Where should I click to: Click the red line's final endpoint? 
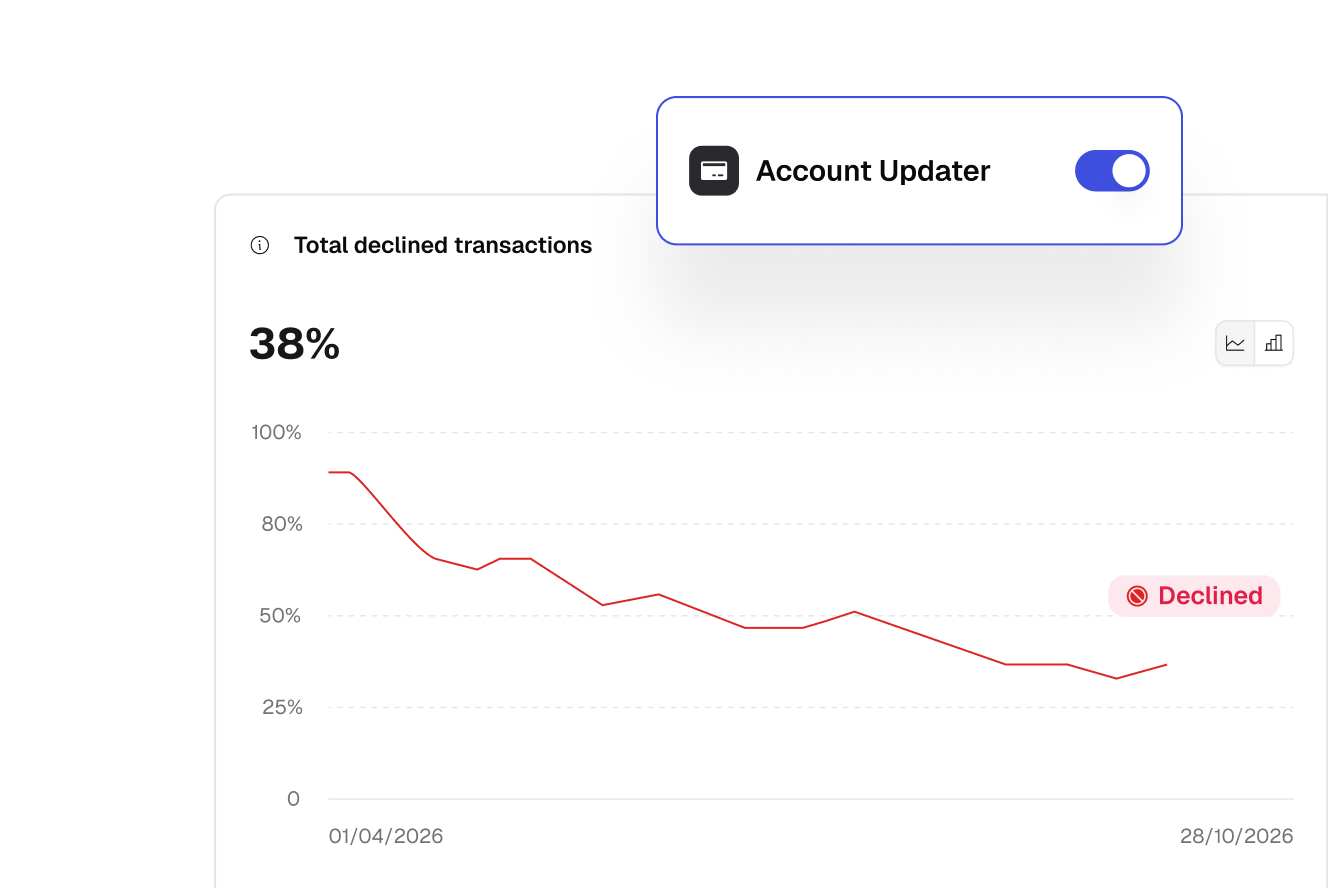[x=1166, y=664]
